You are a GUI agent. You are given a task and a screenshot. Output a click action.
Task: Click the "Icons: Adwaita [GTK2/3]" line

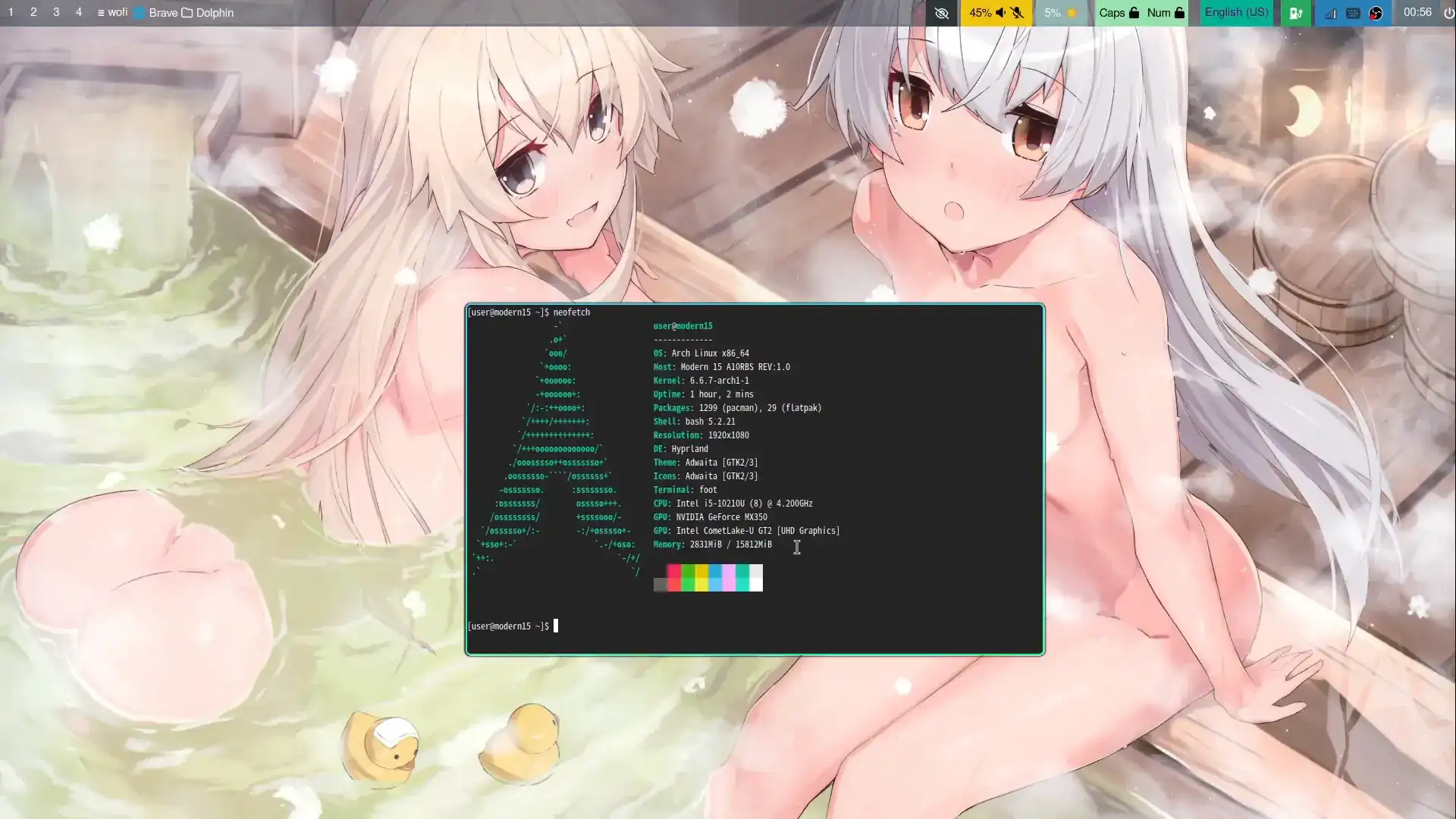(705, 476)
